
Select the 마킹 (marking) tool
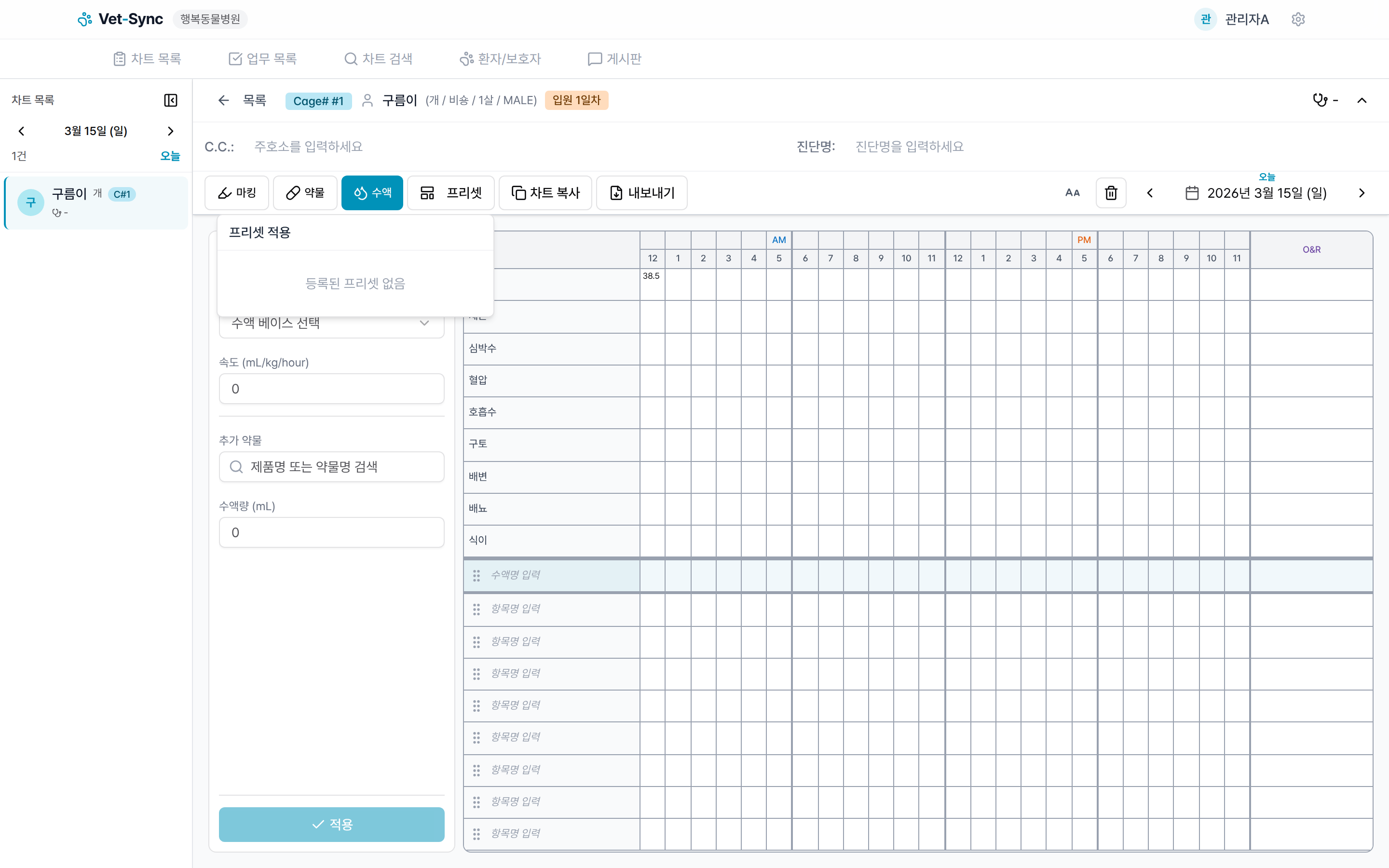click(236, 192)
